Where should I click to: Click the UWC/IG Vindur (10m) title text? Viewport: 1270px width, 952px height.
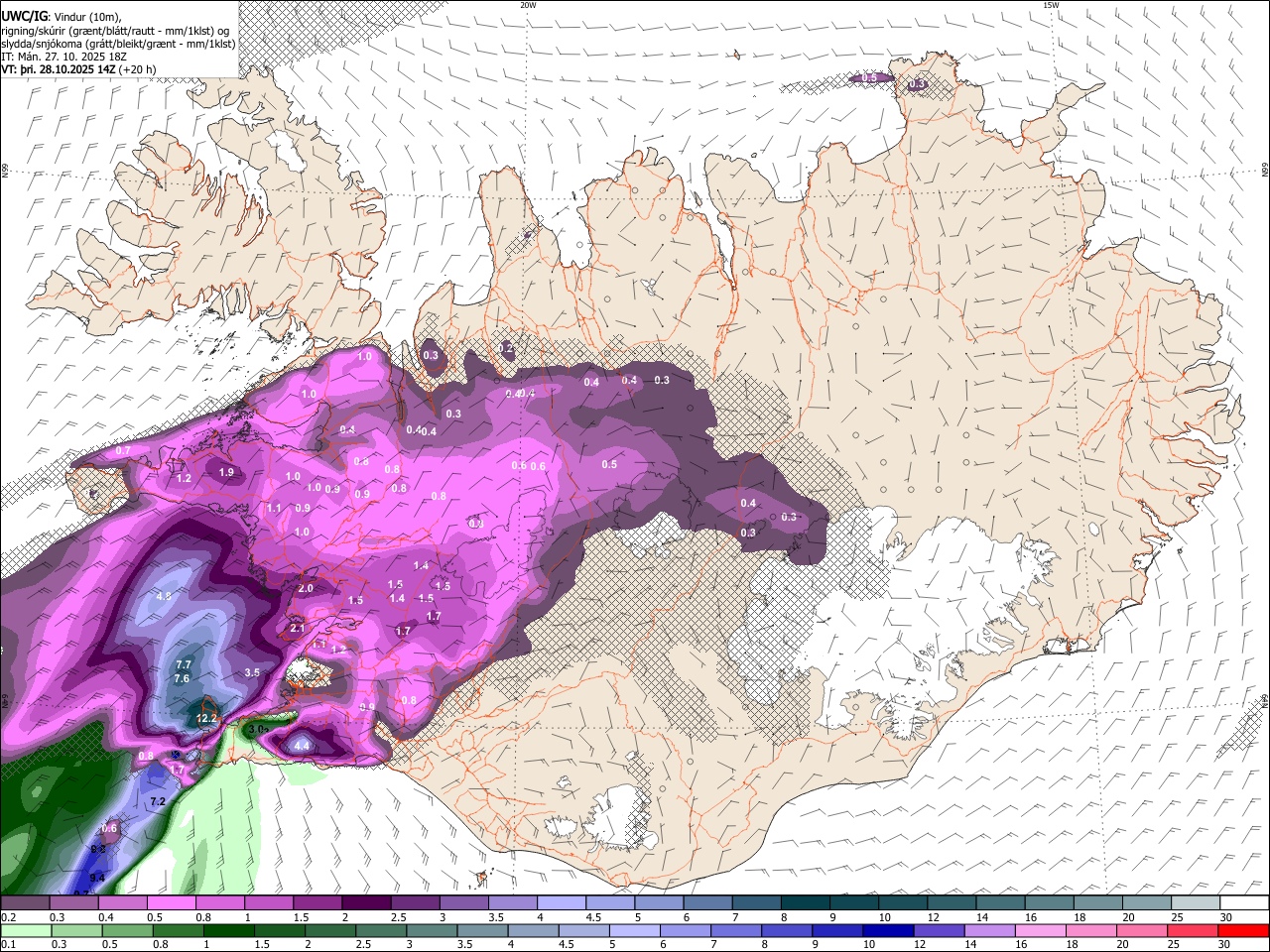60,16
